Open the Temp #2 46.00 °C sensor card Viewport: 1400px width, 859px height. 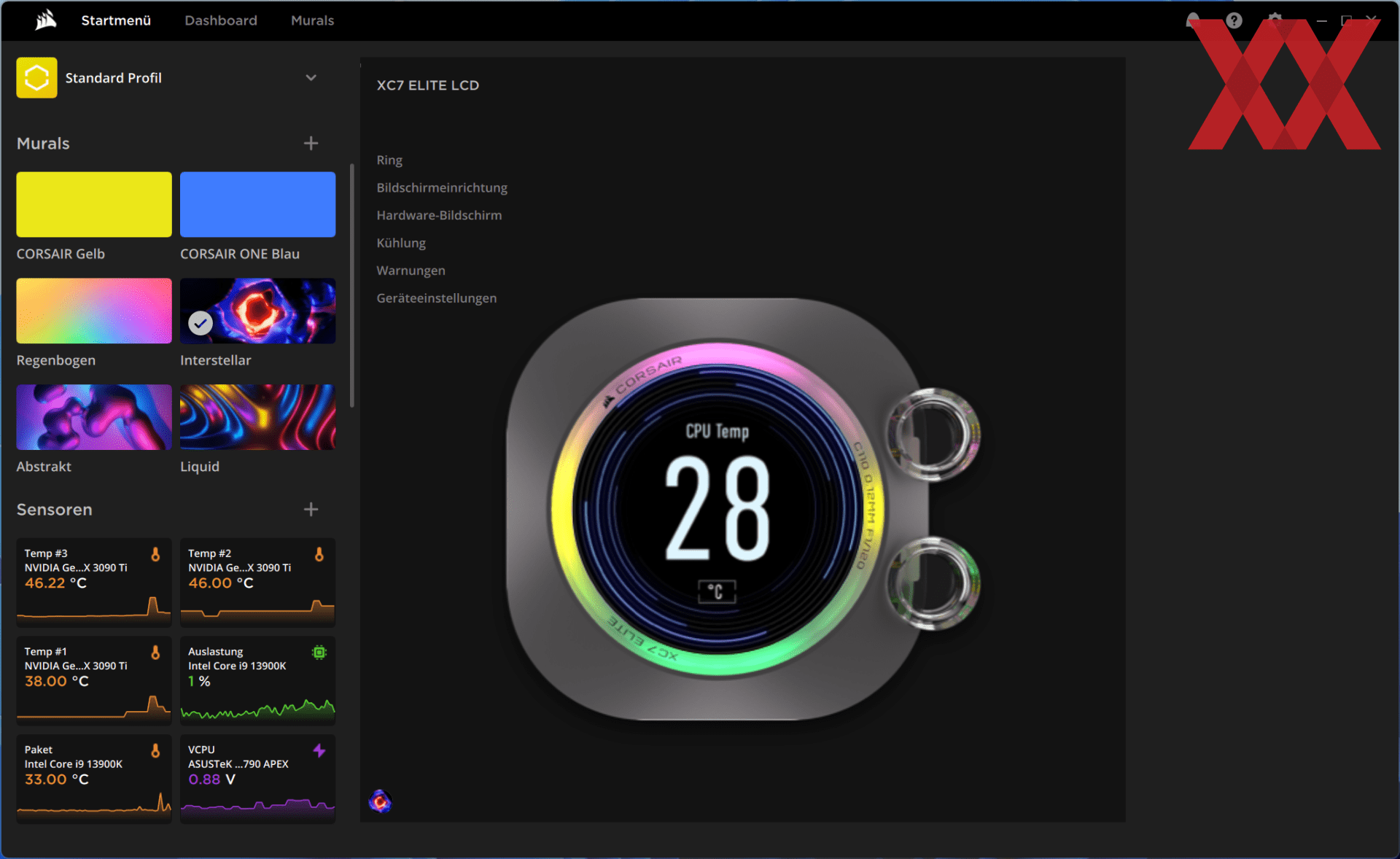pos(257,582)
